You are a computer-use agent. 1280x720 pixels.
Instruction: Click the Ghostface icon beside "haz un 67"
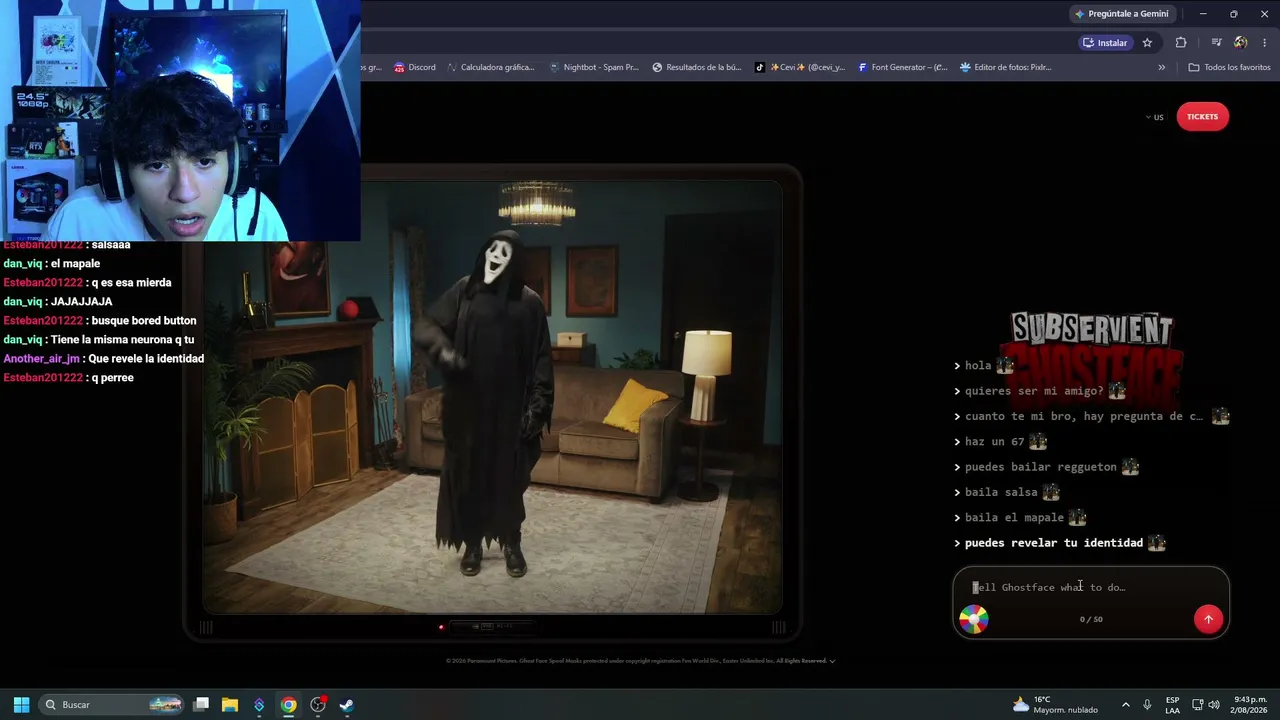(x=1038, y=442)
